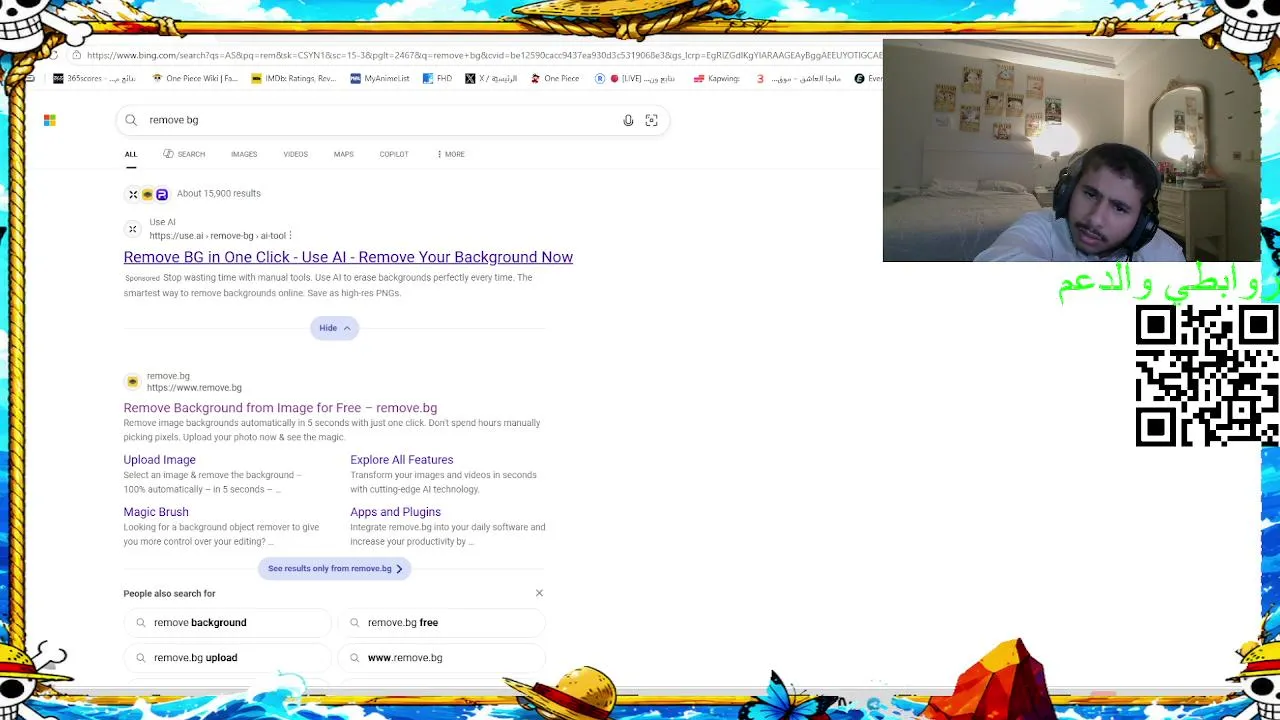Click the browser address bar URL
Screen dimensions: 1280x720
(484, 56)
